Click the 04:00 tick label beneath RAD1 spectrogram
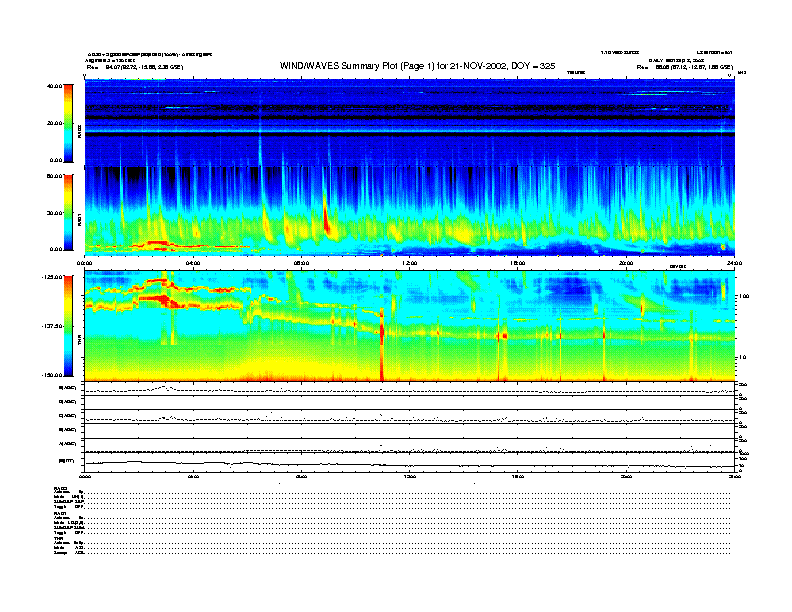The height and width of the screenshot is (612, 792). tap(193, 263)
